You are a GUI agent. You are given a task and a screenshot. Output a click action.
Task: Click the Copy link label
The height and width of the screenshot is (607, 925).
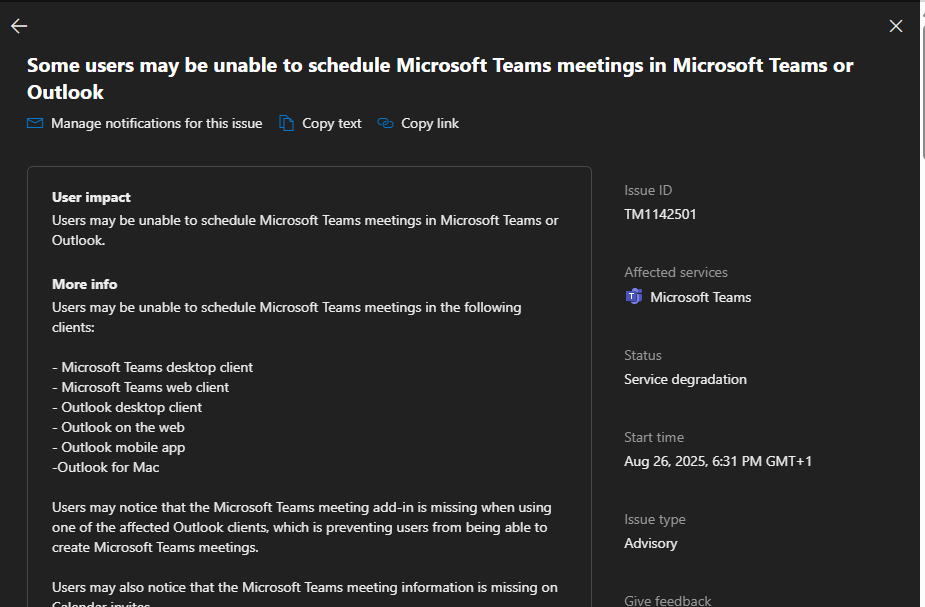[428, 123]
